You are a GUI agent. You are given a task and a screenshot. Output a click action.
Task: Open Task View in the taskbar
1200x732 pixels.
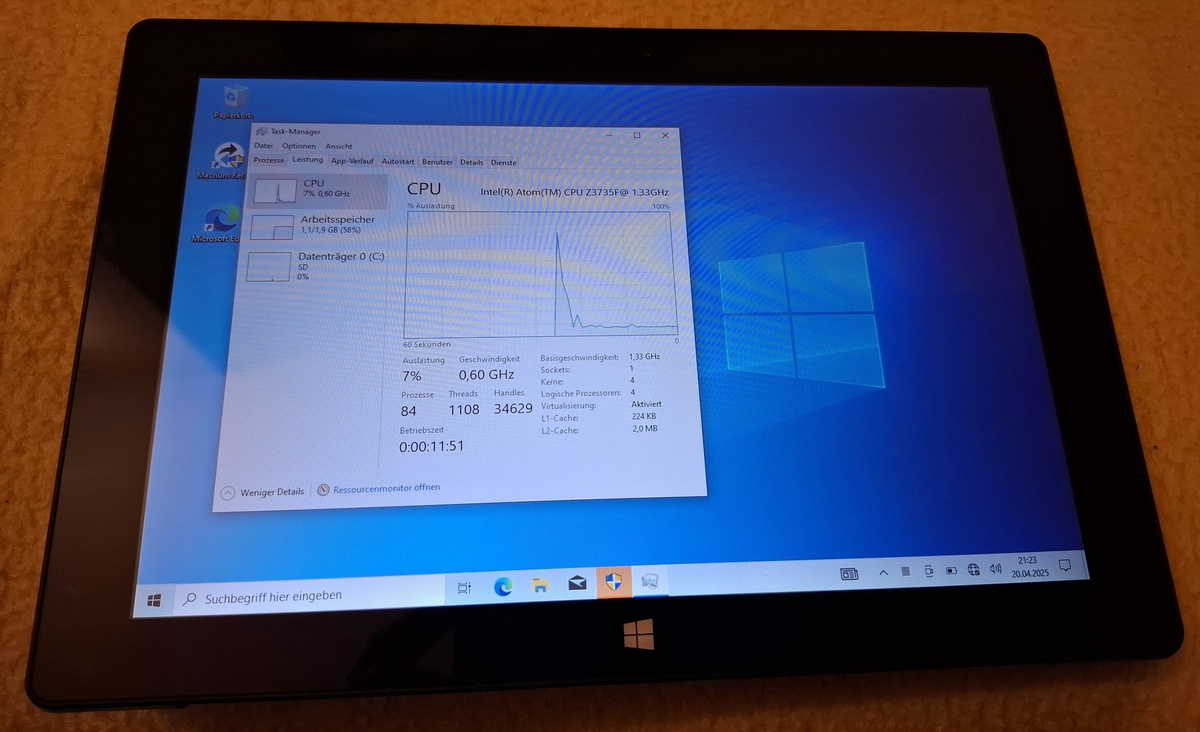(464, 589)
